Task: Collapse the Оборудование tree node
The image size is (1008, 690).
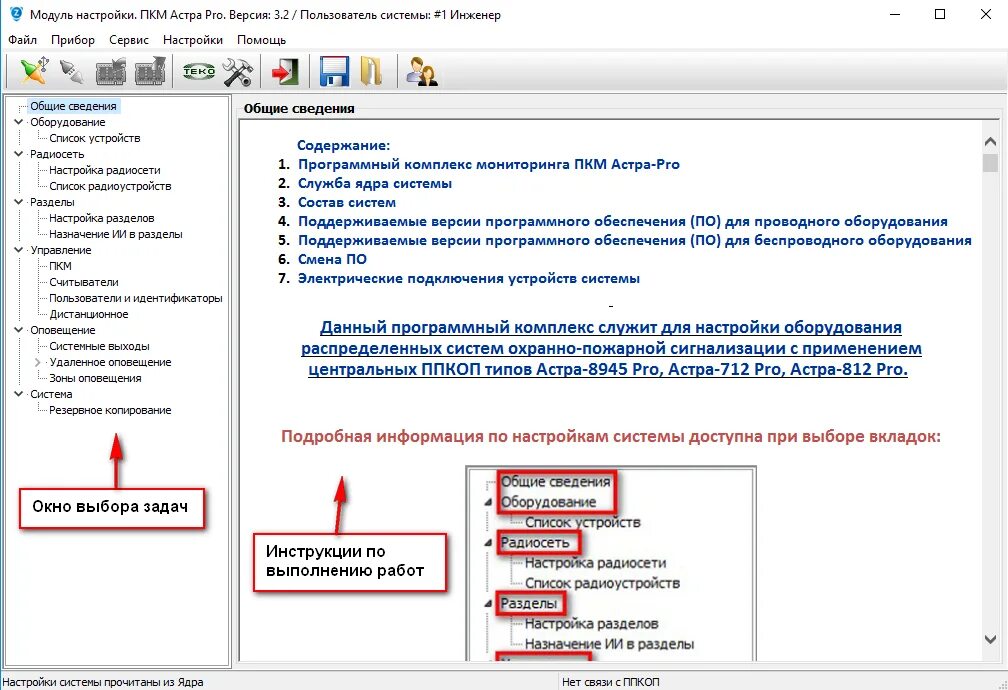Action: [x=19, y=122]
